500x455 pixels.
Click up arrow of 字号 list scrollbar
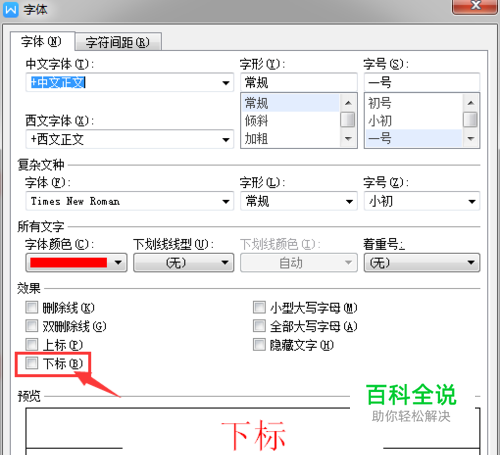[x=471, y=103]
